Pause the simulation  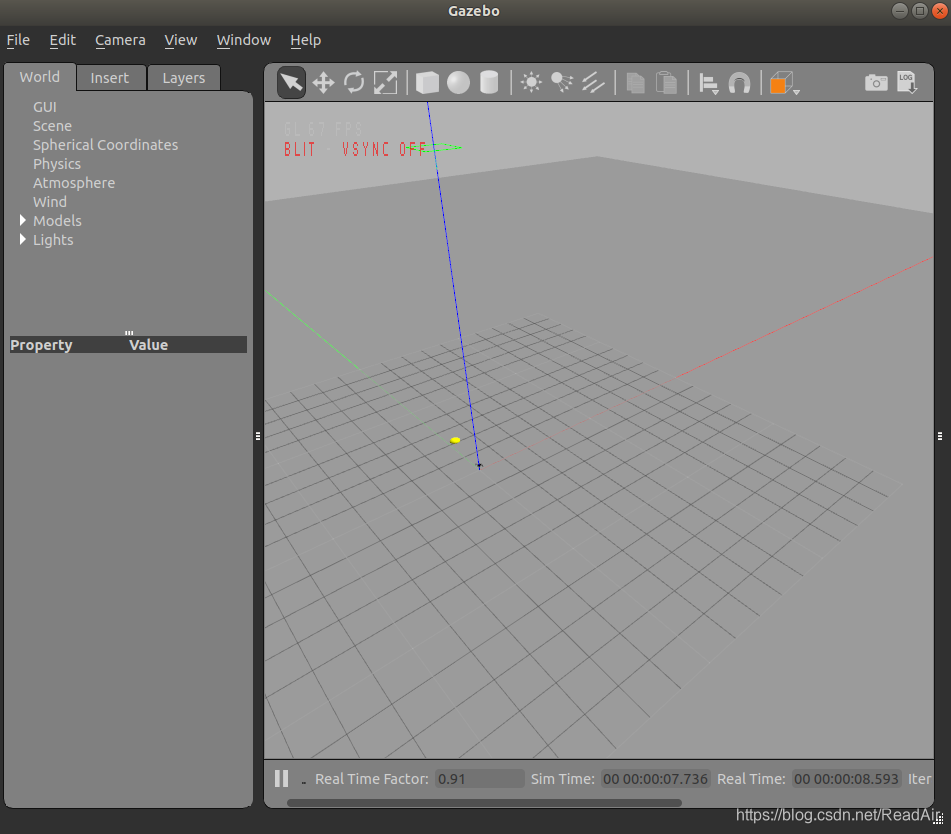coord(281,778)
